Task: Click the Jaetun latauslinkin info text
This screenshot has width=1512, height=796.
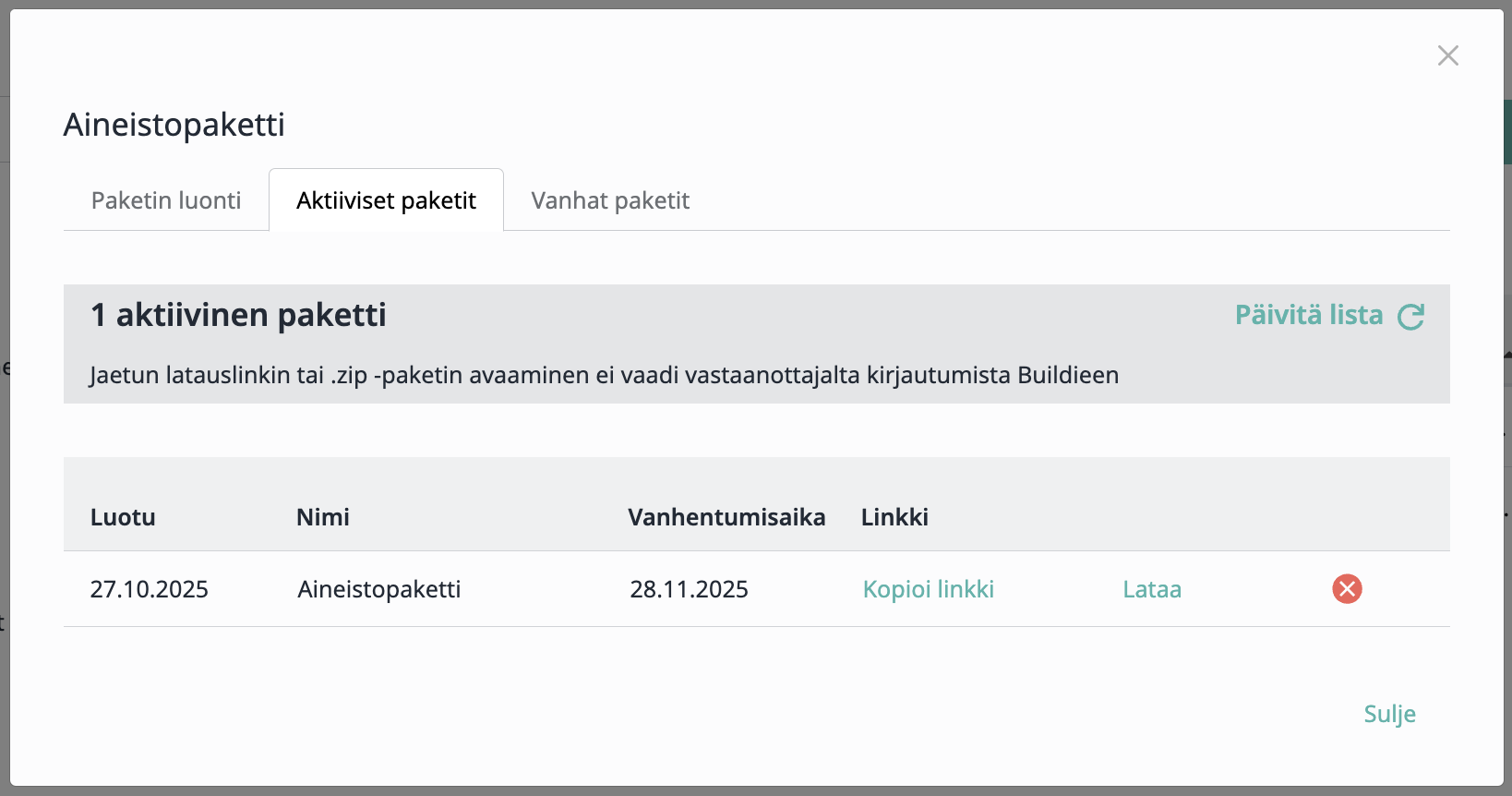Action: 604,375
